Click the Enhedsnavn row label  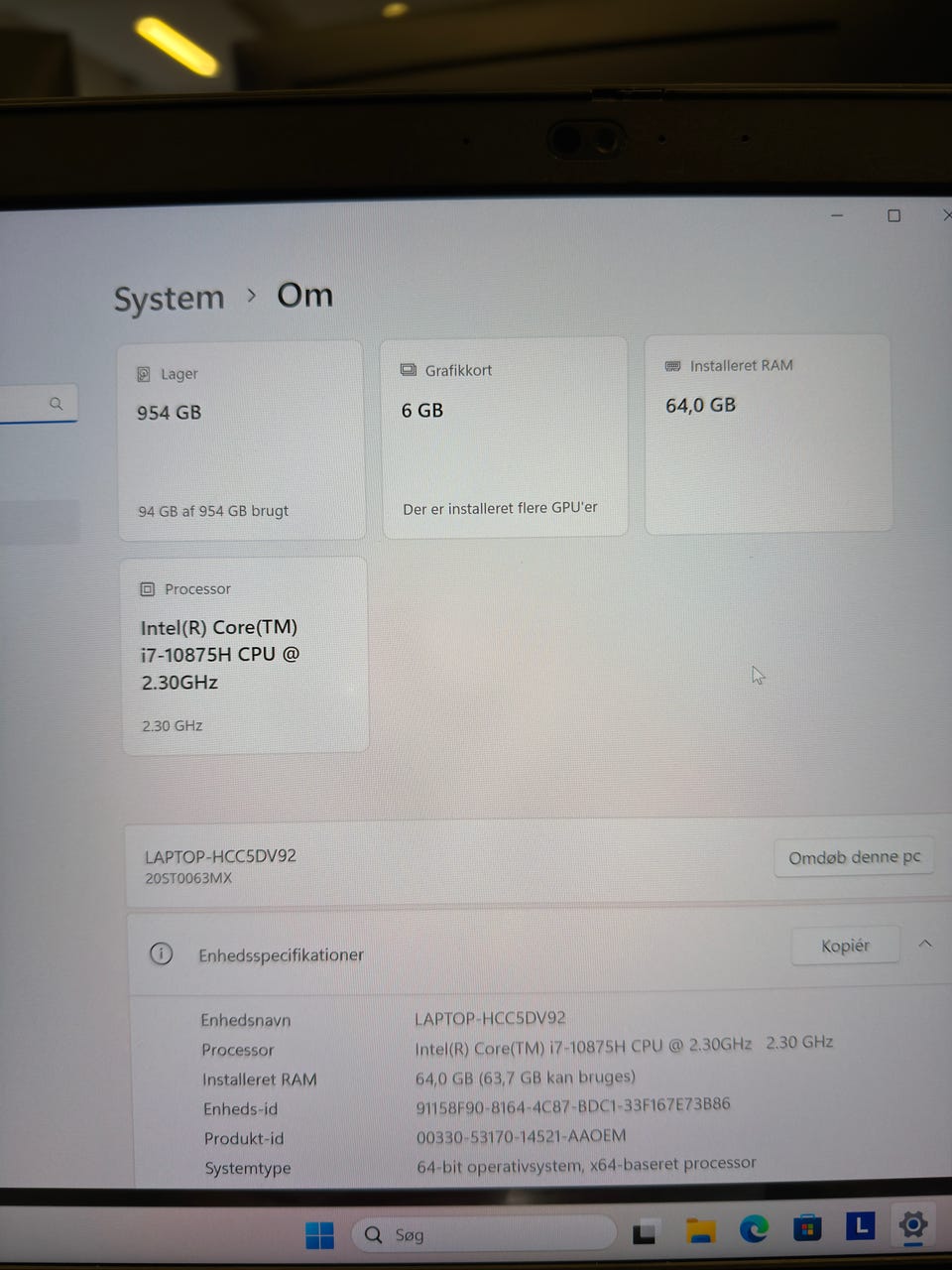click(245, 1020)
